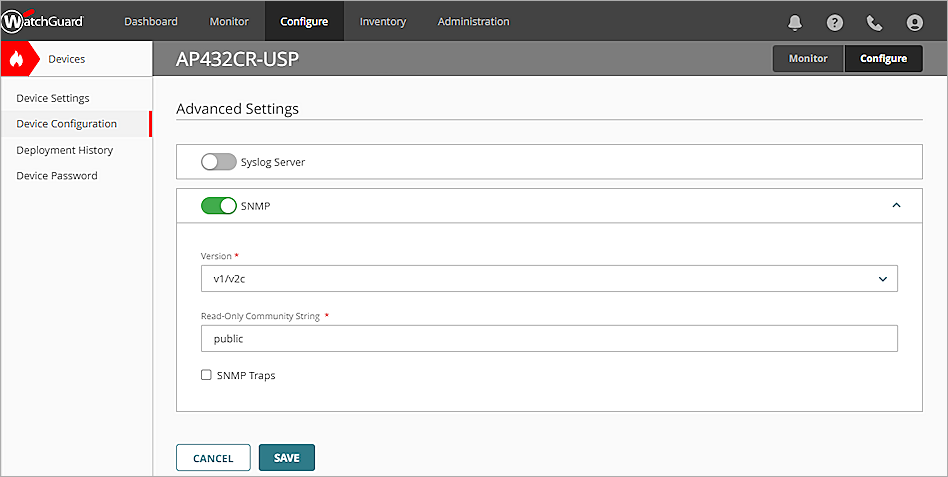
Task: Open the Version dropdown
Action: (x=549, y=279)
